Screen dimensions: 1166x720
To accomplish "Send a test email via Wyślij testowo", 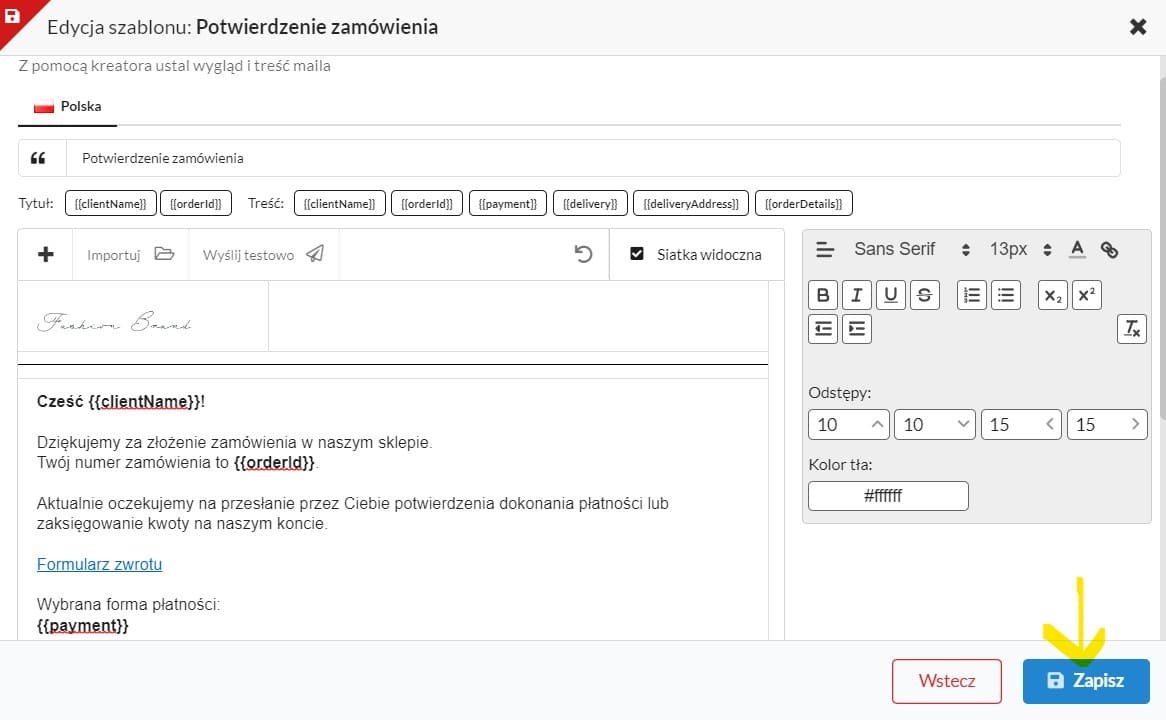I will 263,254.
